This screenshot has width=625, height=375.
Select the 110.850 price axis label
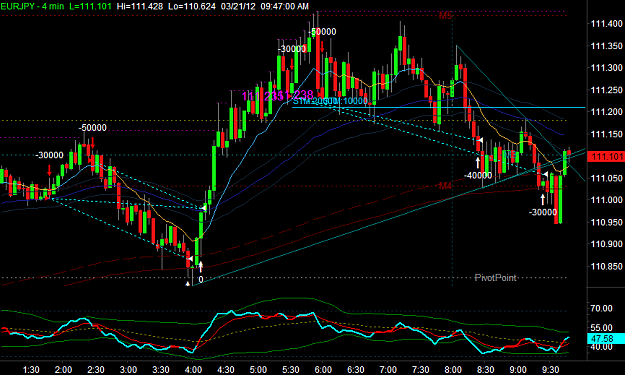tap(606, 266)
